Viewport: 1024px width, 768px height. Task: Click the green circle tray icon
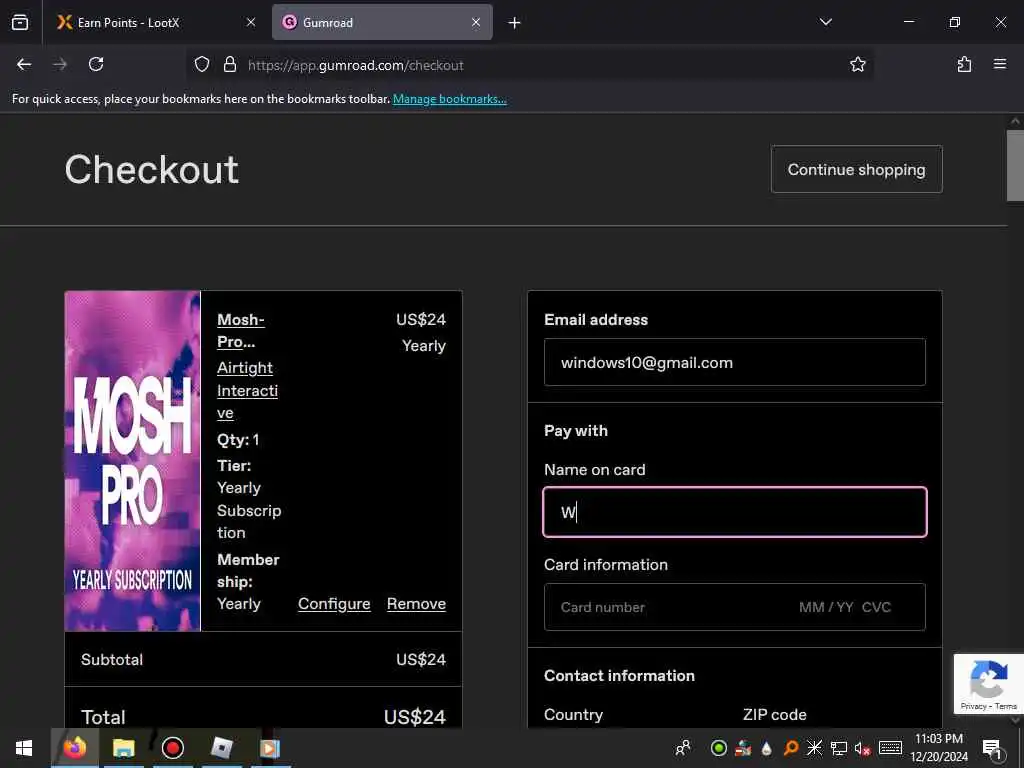tap(718, 748)
